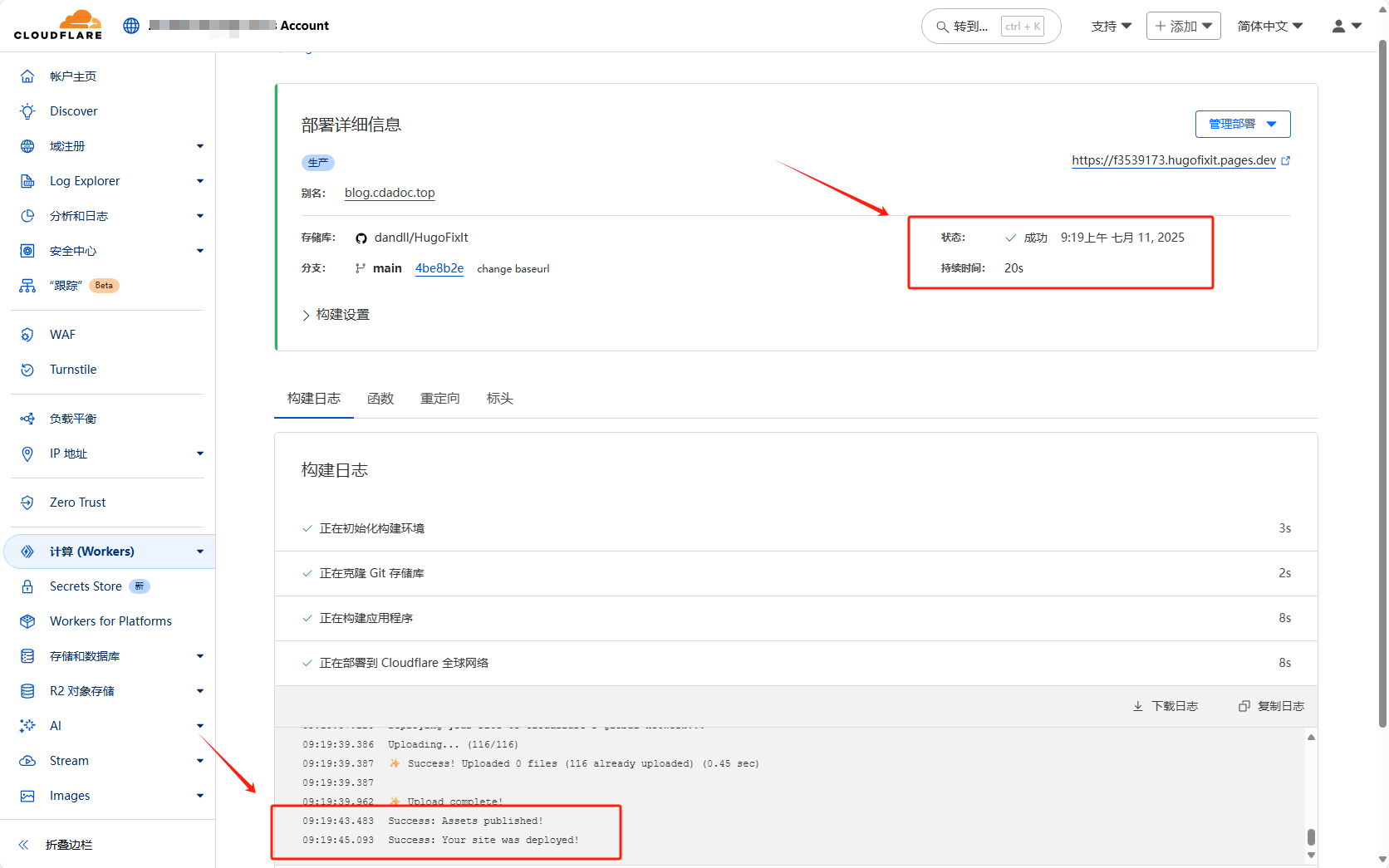The height and width of the screenshot is (868, 1389).
Task: Click the WAF shield icon
Action: pos(27,335)
